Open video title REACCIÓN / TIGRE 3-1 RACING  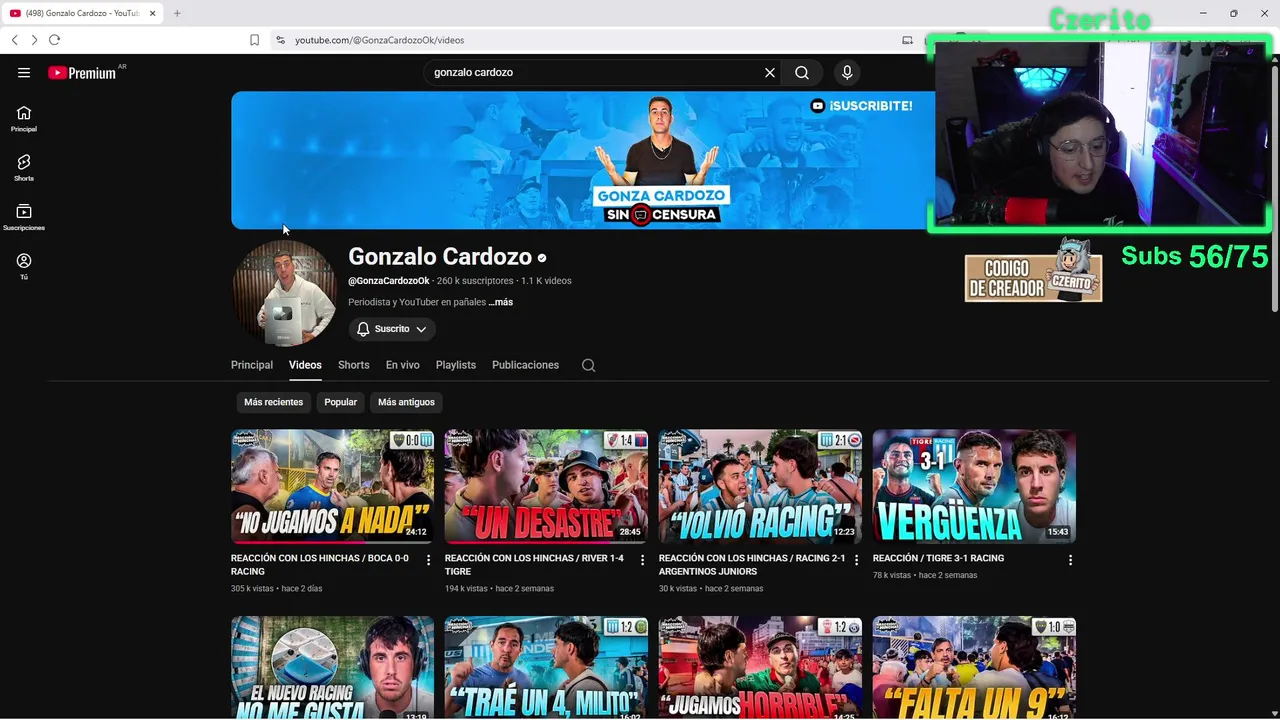pyautogui.click(x=938, y=558)
